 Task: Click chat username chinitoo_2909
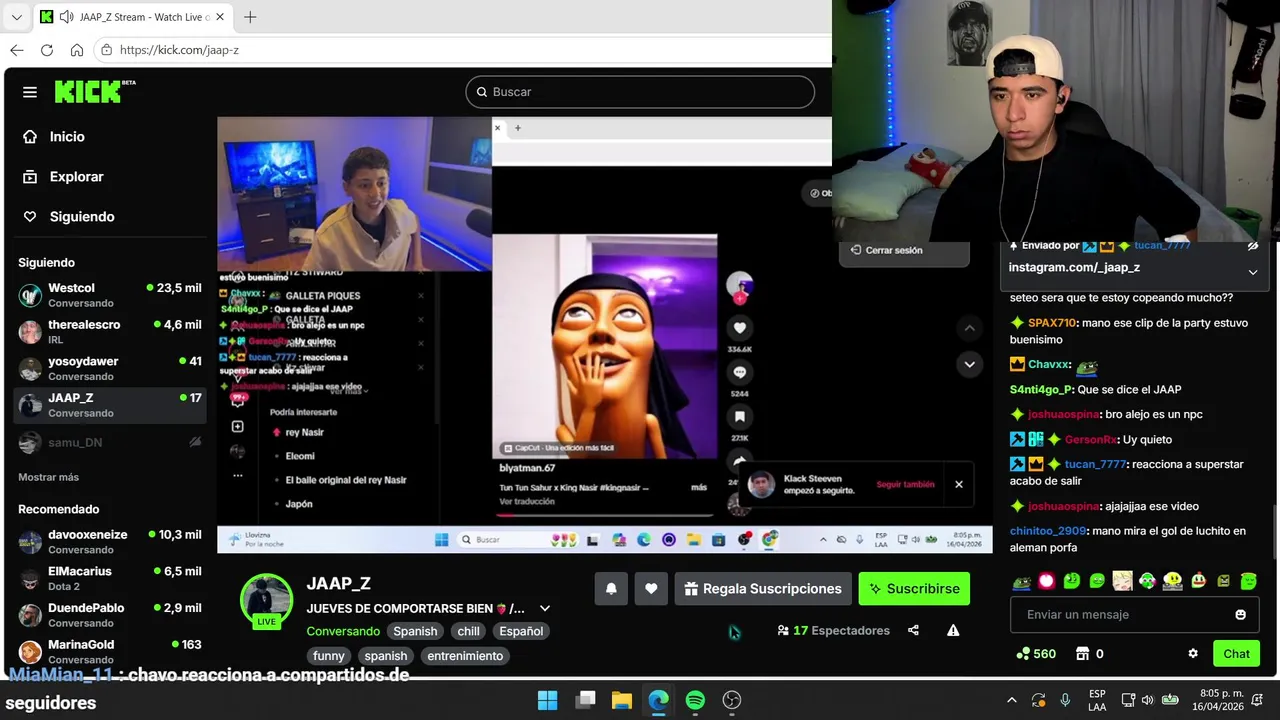[x=1047, y=531]
